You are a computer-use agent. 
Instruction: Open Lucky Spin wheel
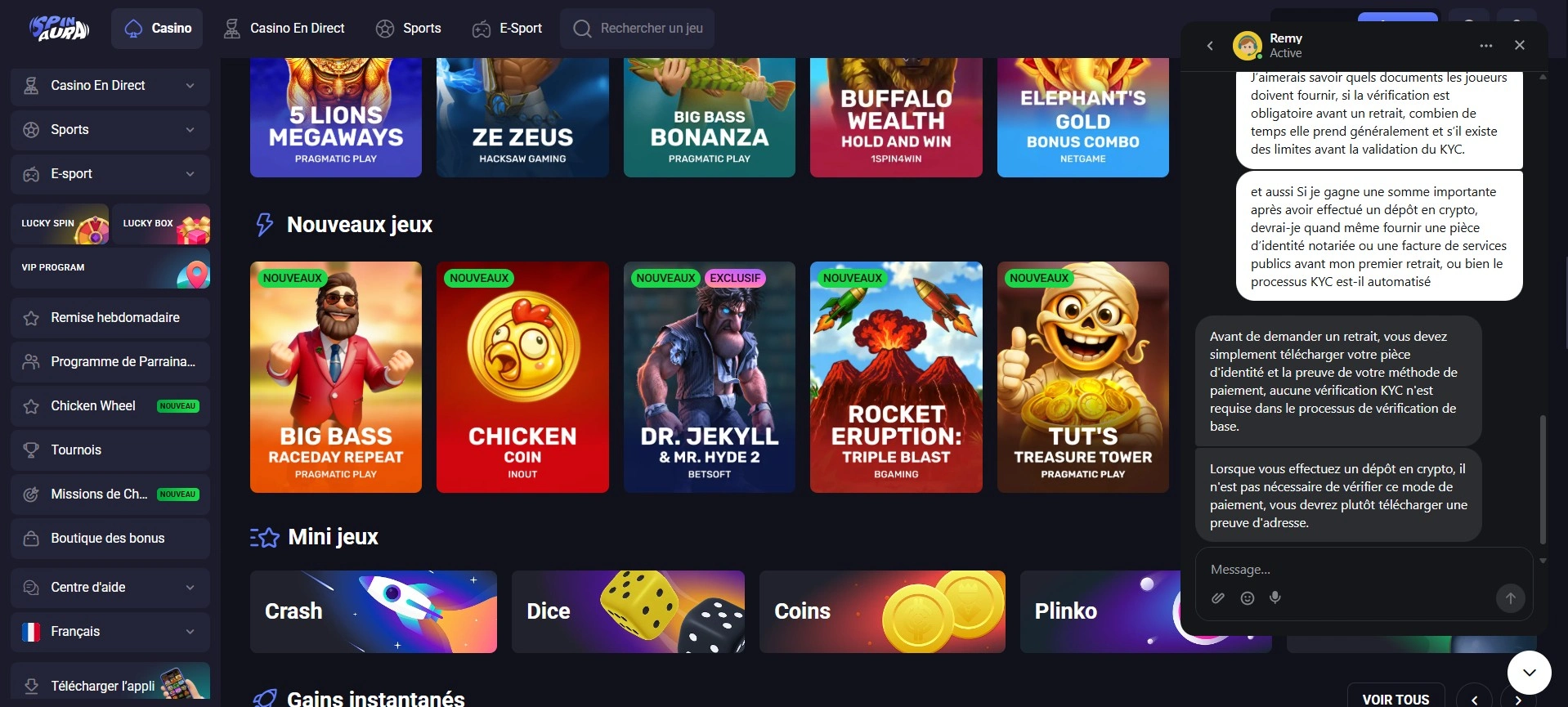[60, 224]
